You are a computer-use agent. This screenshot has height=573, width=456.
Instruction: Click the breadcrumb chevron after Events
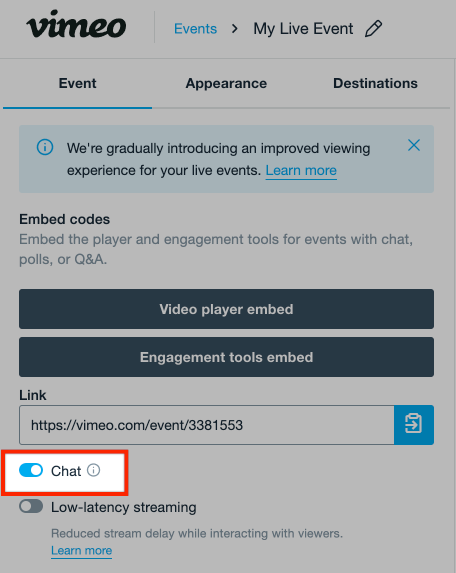tap(235, 29)
